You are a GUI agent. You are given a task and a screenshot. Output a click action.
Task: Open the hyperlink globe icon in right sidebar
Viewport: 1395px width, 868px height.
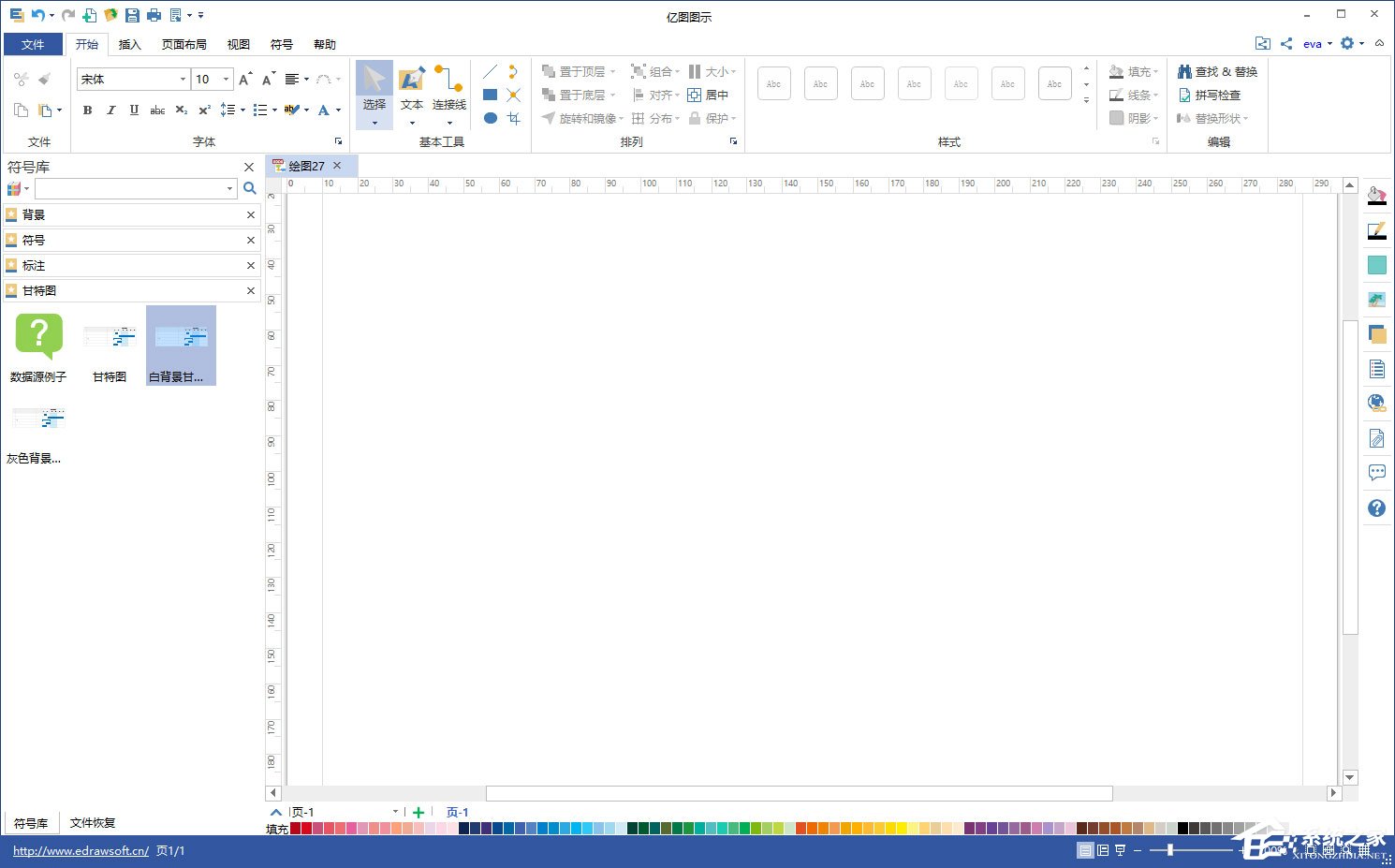click(x=1376, y=404)
